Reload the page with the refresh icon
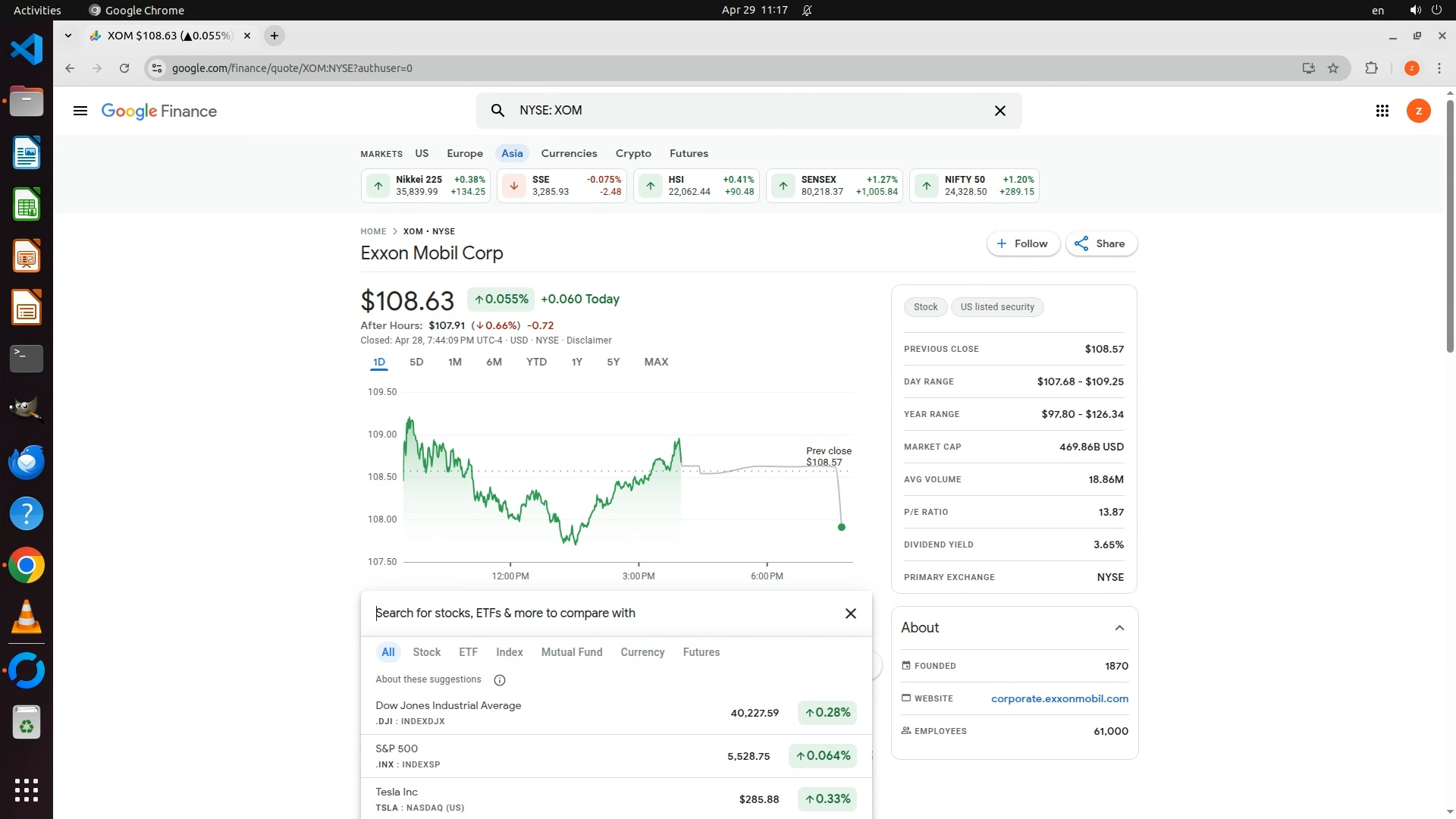This screenshot has height=819, width=1456. click(124, 68)
